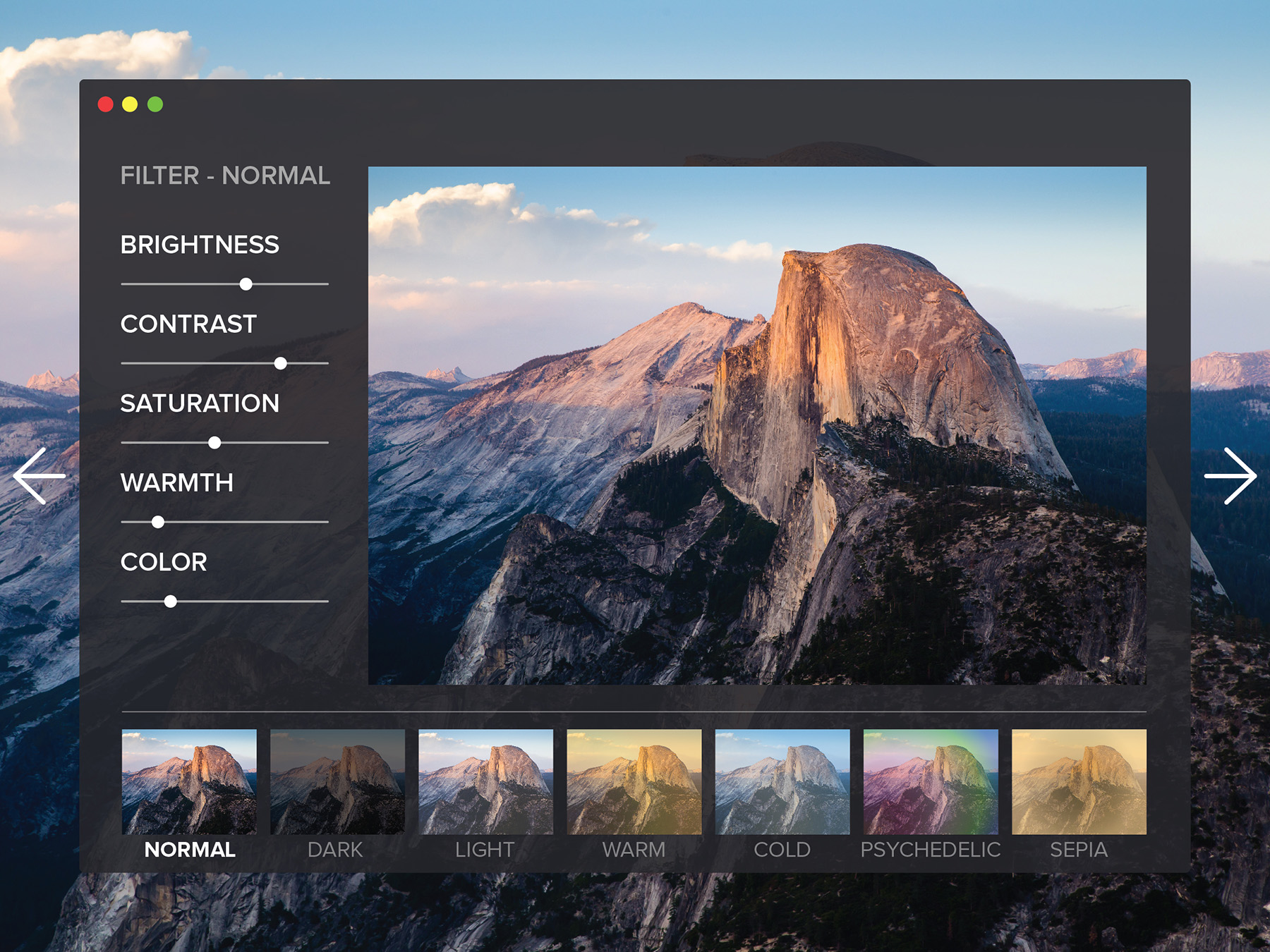1270x952 pixels.
Task: Click the Warmth slider knob
Action: 158,522
